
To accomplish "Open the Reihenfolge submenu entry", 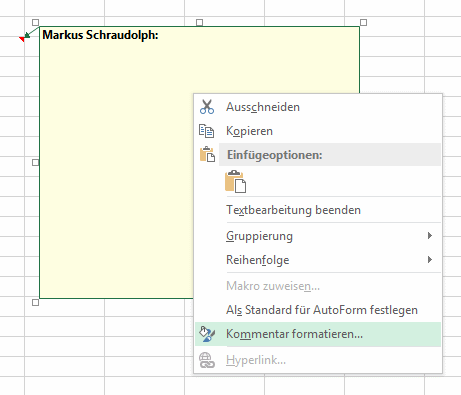I will (318, 260).
